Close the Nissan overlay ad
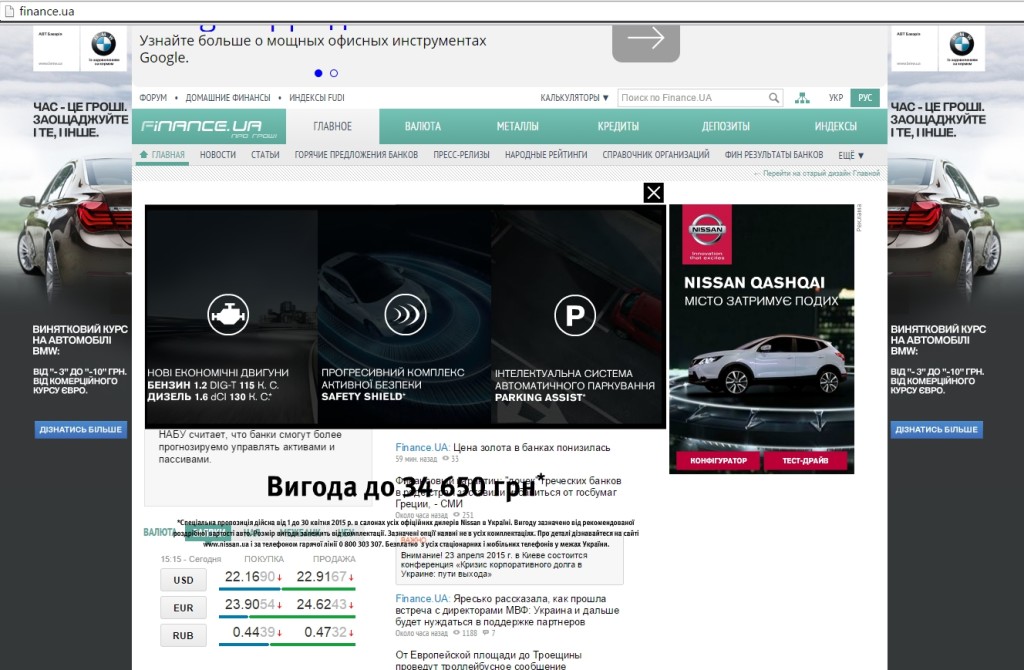 click(x=653, y=193)
